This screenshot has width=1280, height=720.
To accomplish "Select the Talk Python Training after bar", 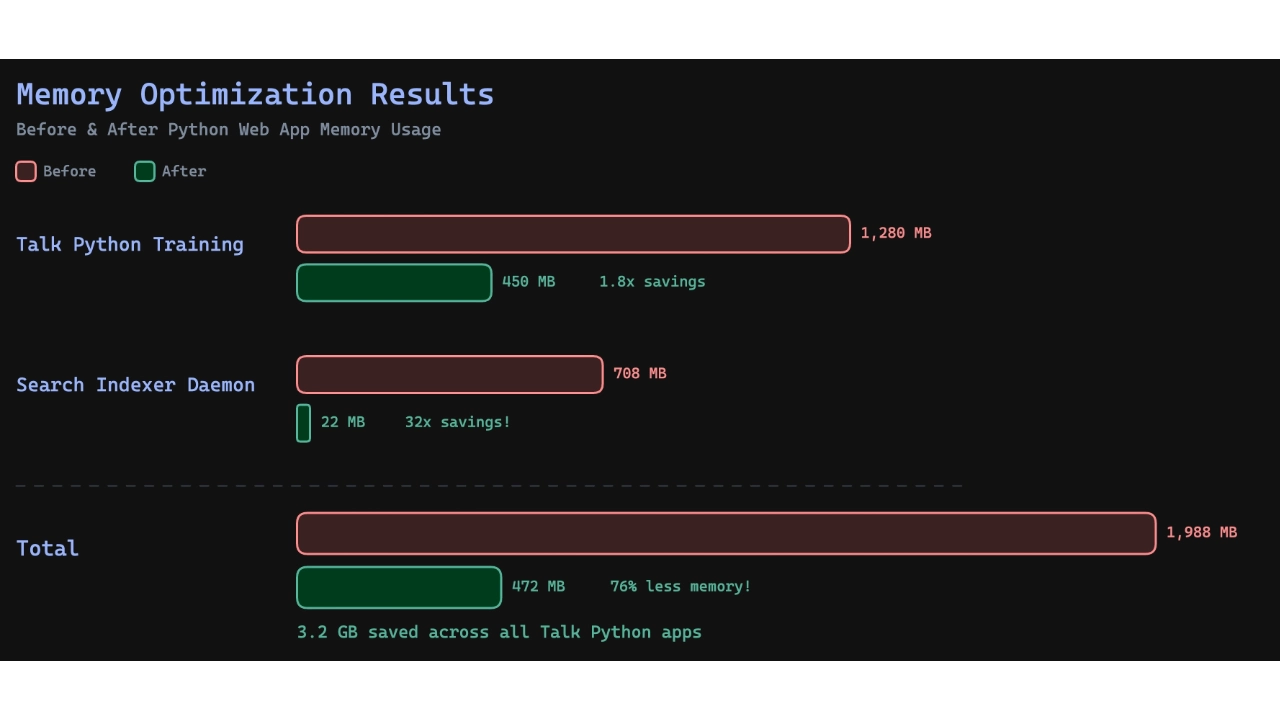I will 393,282.
